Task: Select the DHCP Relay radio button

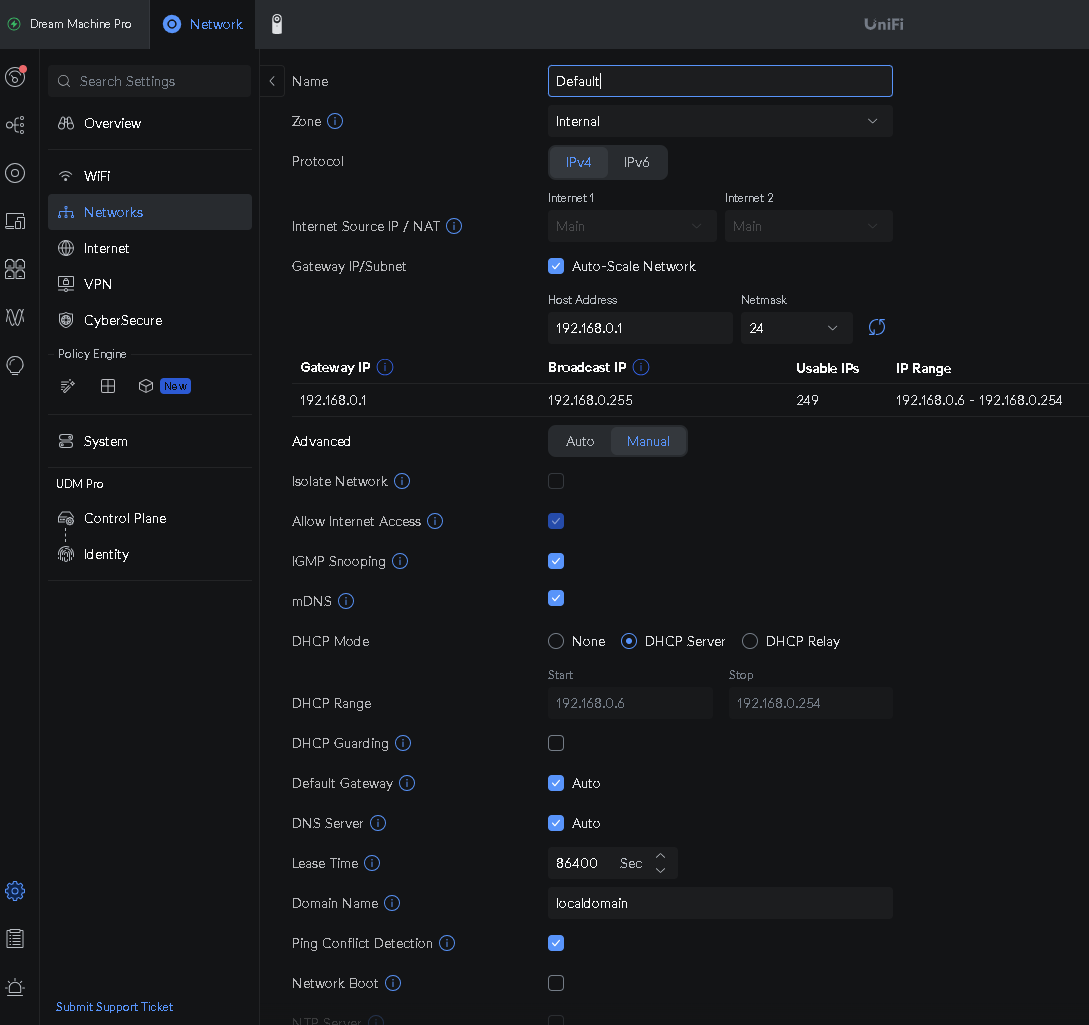Action: point(750,641)
